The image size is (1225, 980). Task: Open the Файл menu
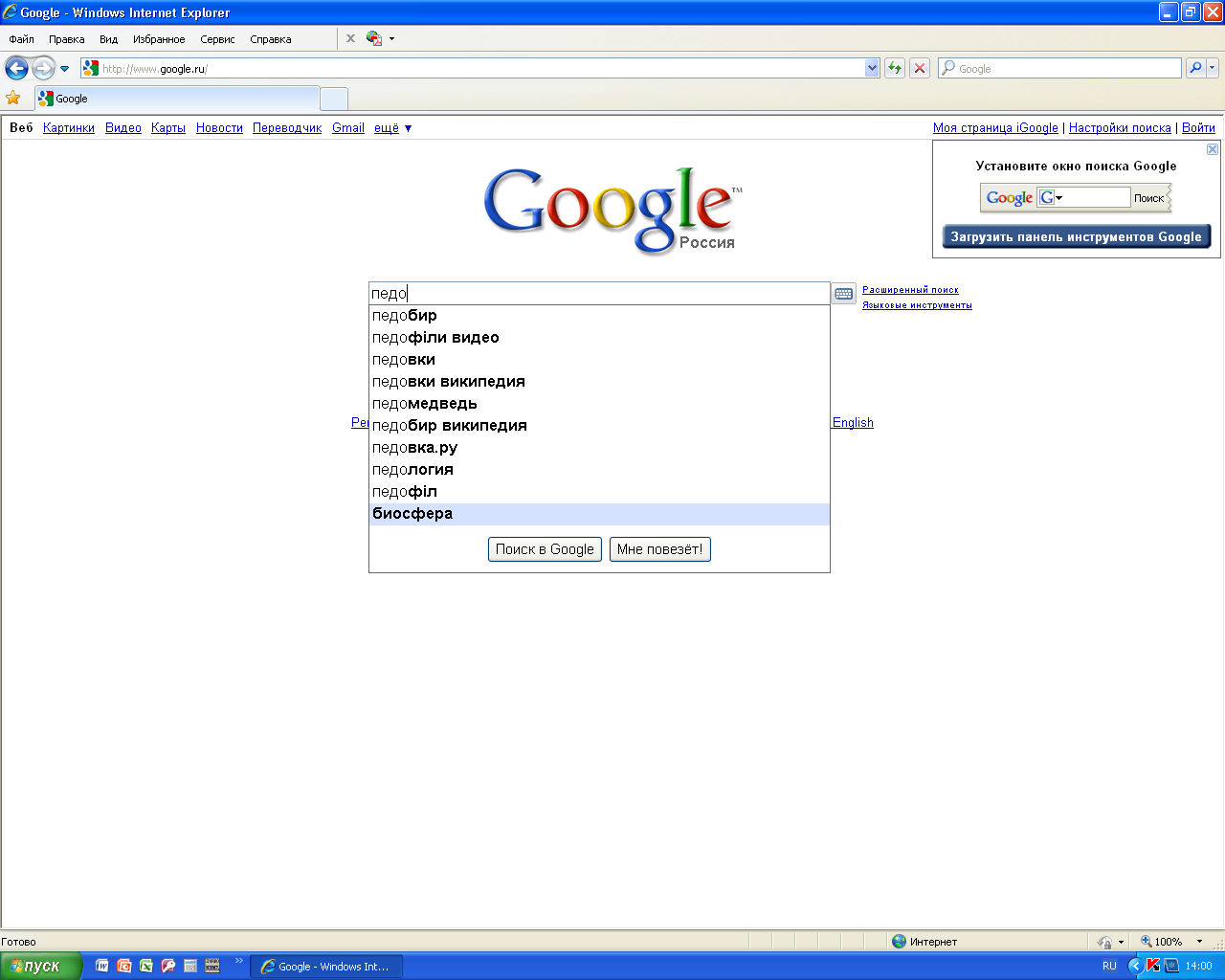point(21,39)
